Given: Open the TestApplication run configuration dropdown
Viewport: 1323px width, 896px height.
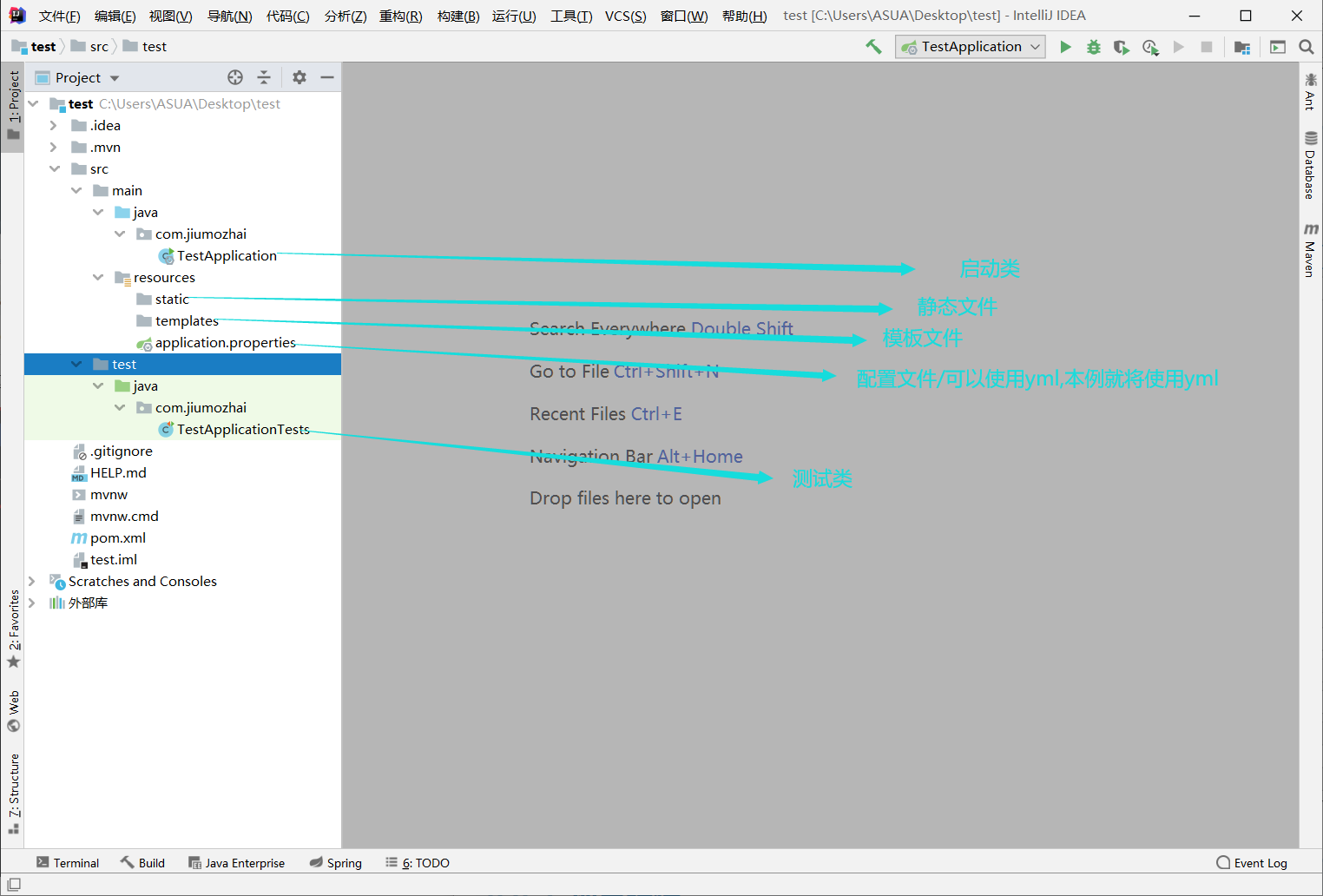Looking at the screenshot, I should [971, 47].
